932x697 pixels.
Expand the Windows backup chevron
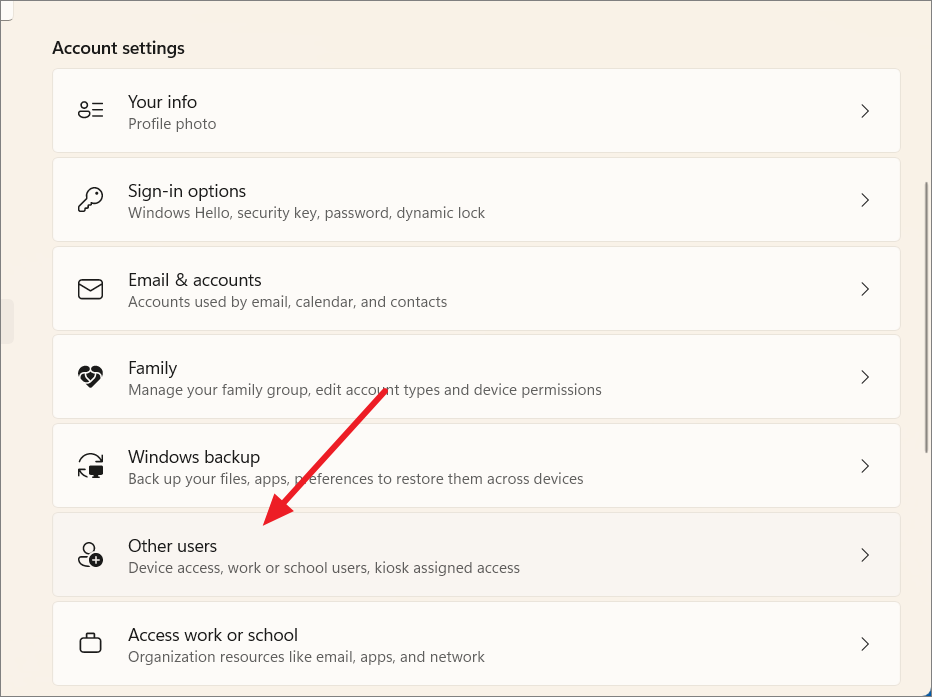point(865,466)
